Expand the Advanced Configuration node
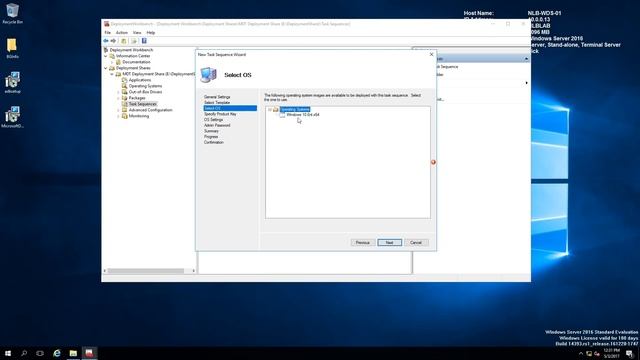Screen dimensions: 640x360 pyautogui.click(x=119, y=110)
